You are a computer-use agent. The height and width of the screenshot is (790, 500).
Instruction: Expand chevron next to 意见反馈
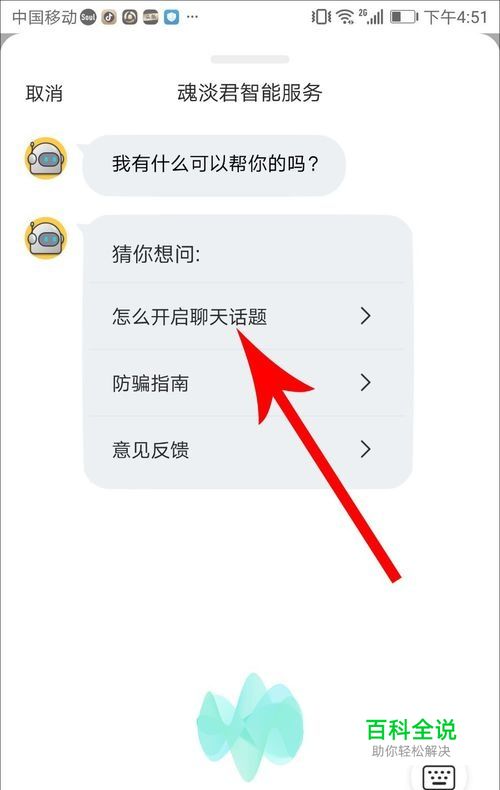tap(366, 449)
